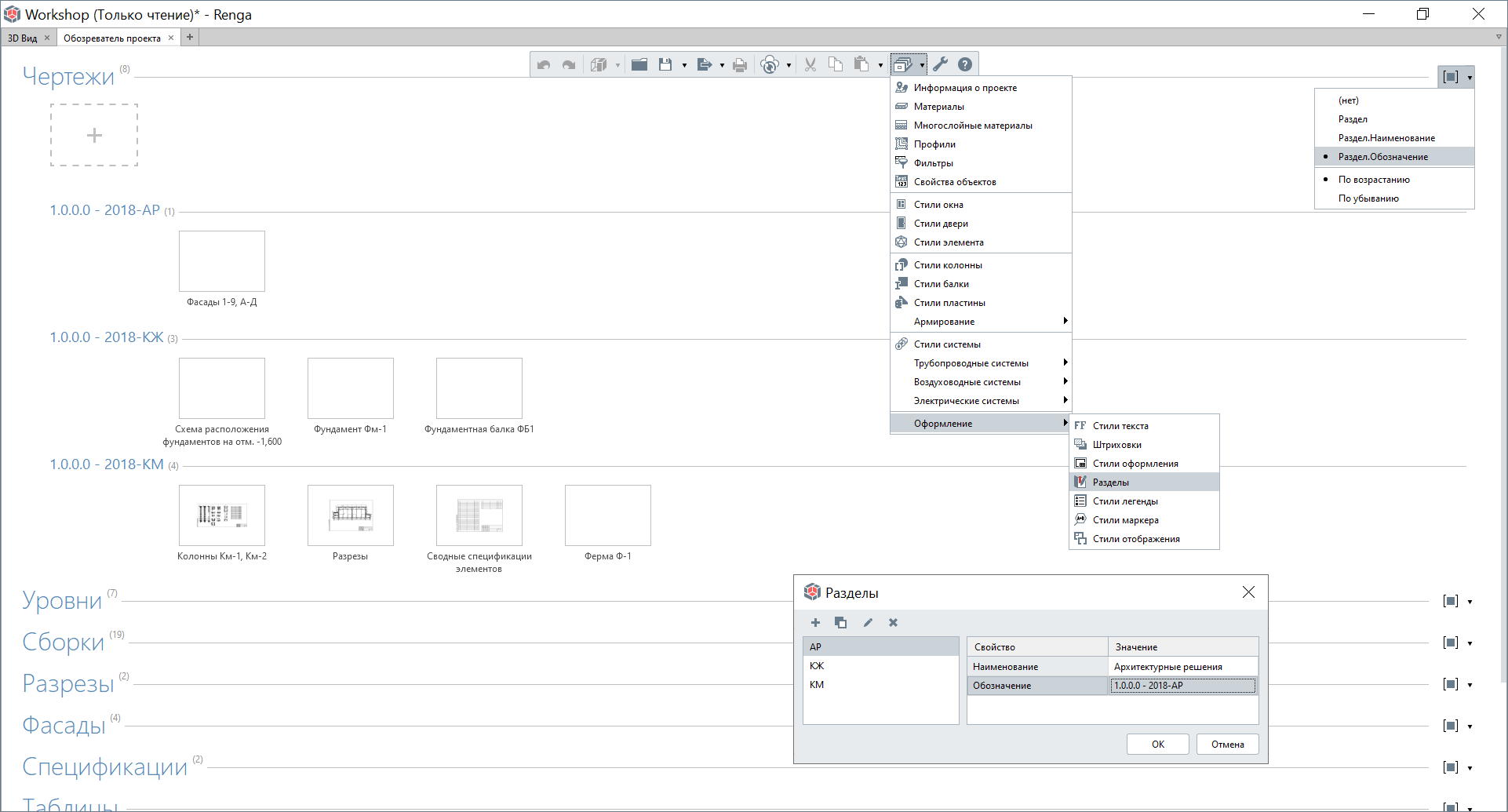Click the add new drawing placeholder

coord(94,135)
